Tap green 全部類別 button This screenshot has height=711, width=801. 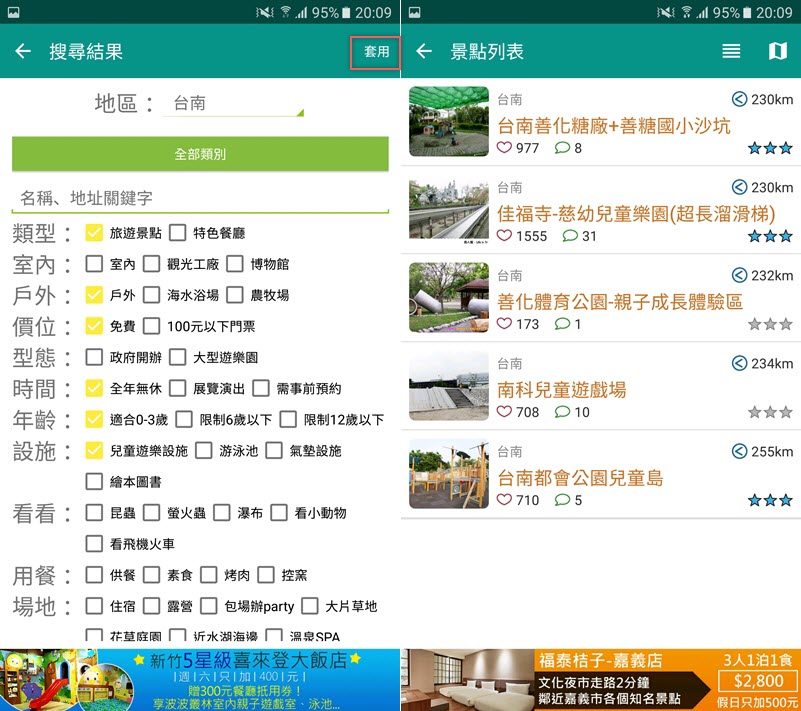coord(200,153)
